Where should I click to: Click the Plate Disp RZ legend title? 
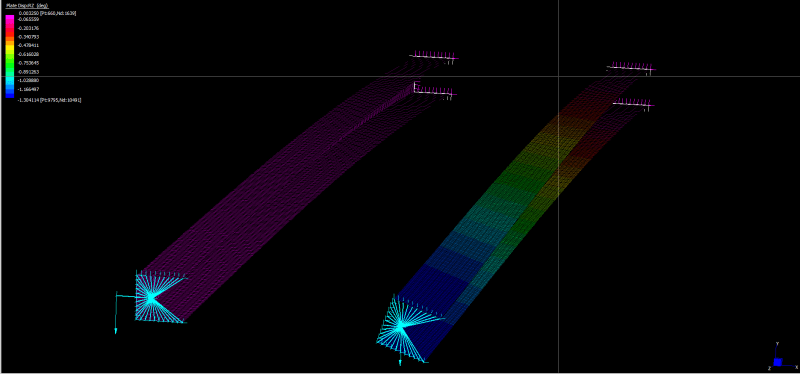tap(26, 5)
